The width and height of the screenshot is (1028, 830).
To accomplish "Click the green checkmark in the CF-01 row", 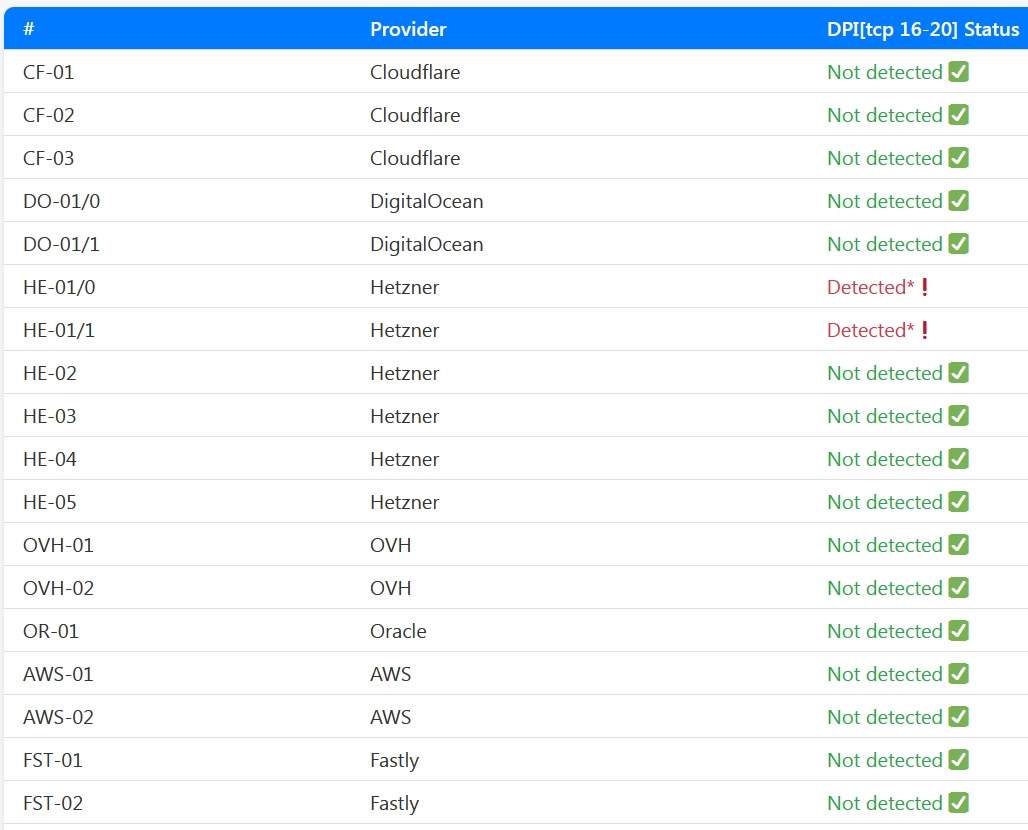I will pos(959,71).
